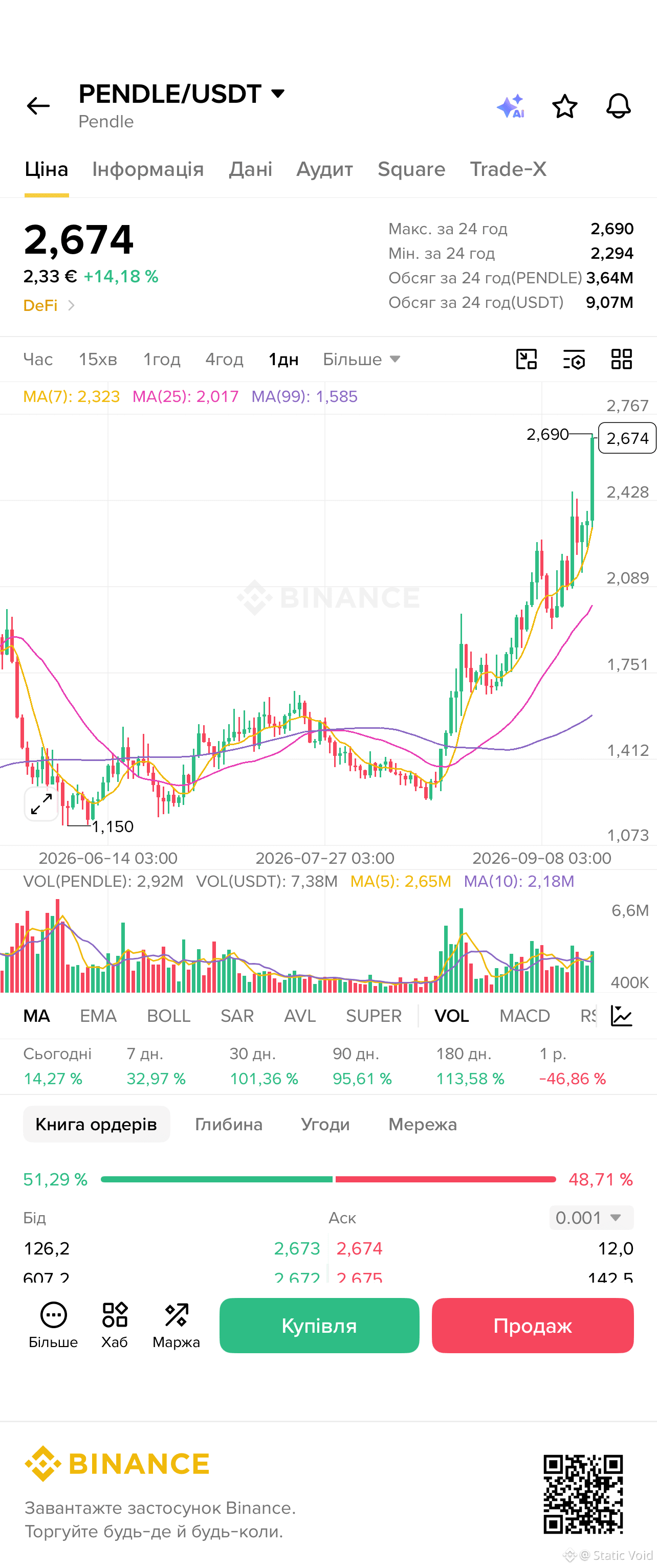Click the bid/ask ratio bar

point(328,1180)
